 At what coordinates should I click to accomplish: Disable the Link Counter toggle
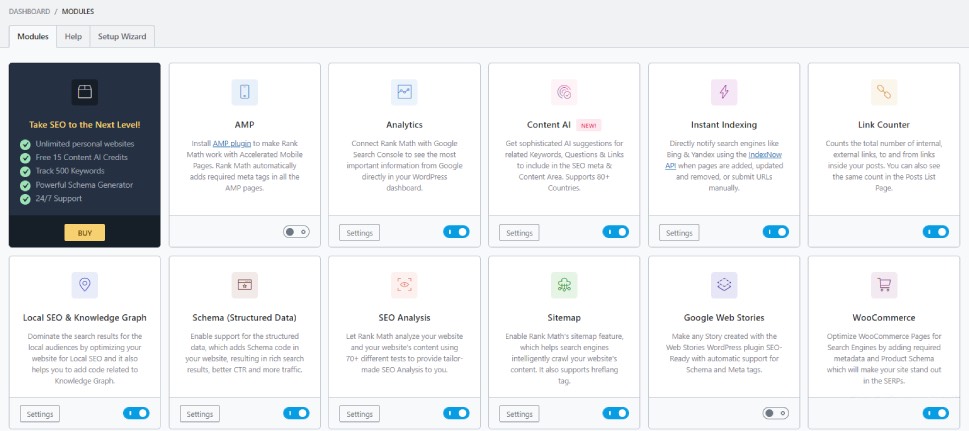pyautogui.click(x=935, y=231)
